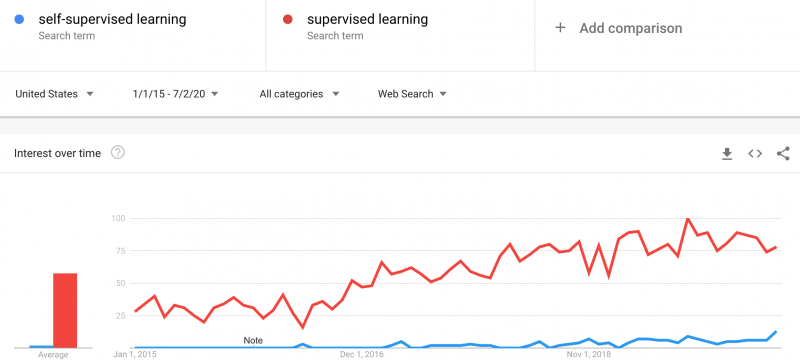This screenshot has width=800, height=361.
Task: Open the Note marker on the chart
Action: tap(253, 341)
